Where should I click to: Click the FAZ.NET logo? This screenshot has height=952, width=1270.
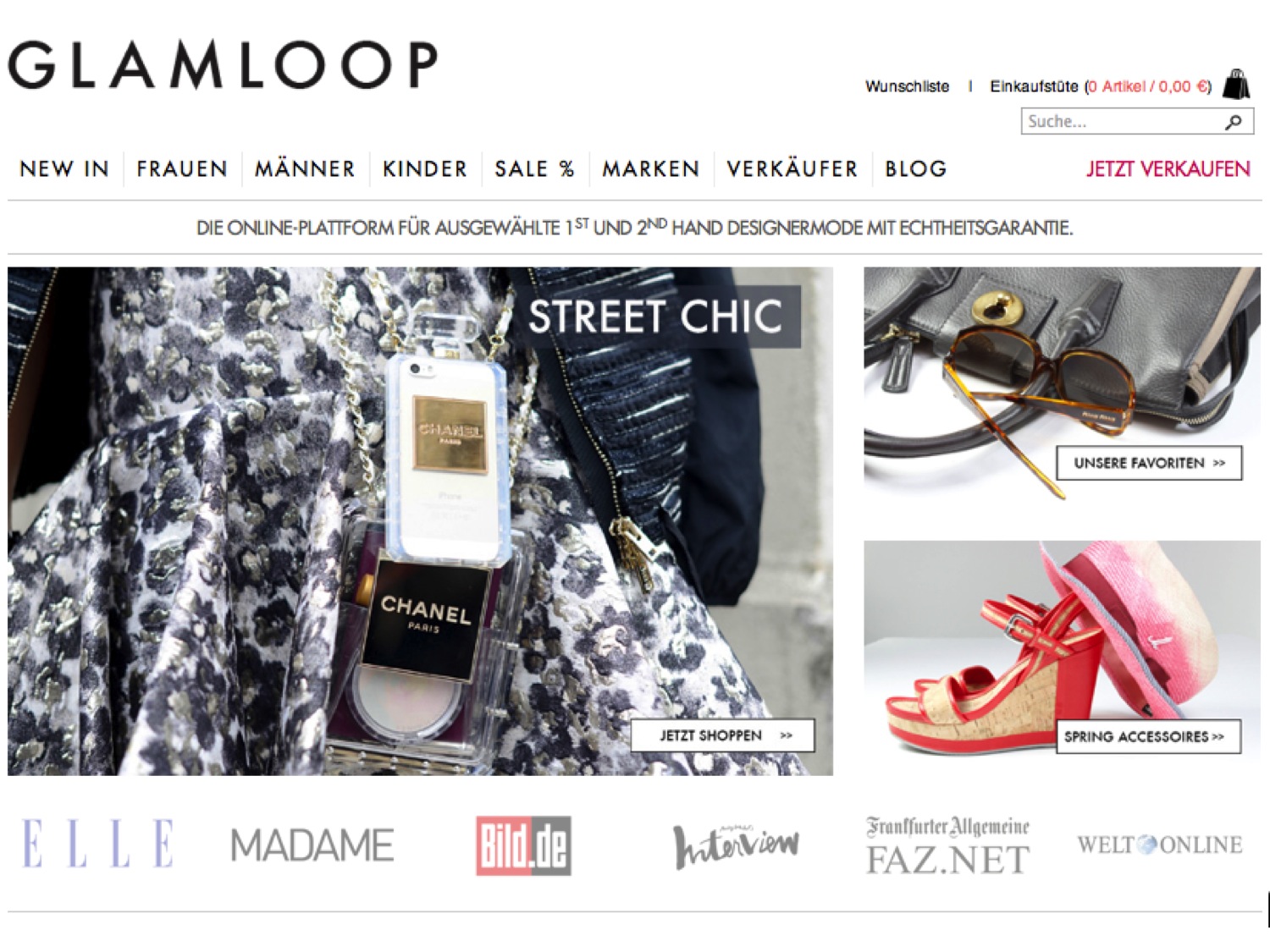tap(947, 845)
